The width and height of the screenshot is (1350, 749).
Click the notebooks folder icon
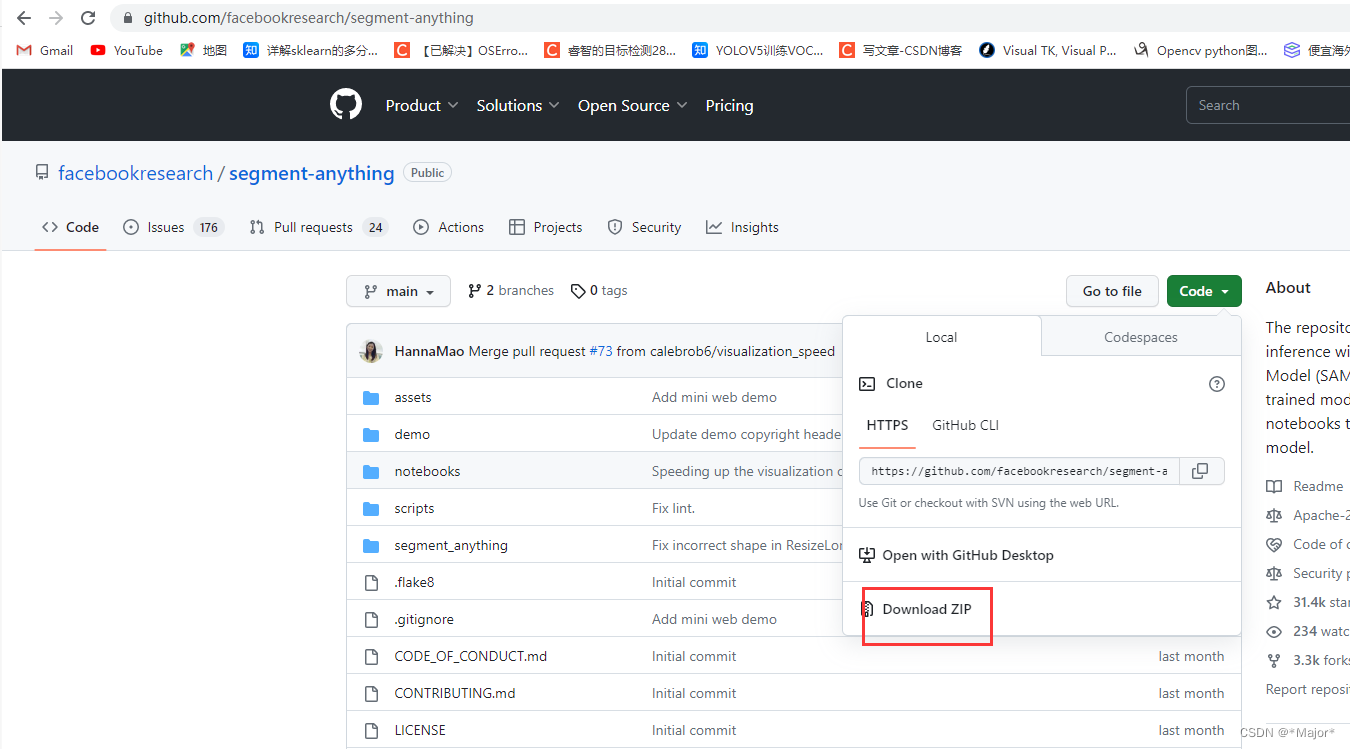(x=371, y=472)
